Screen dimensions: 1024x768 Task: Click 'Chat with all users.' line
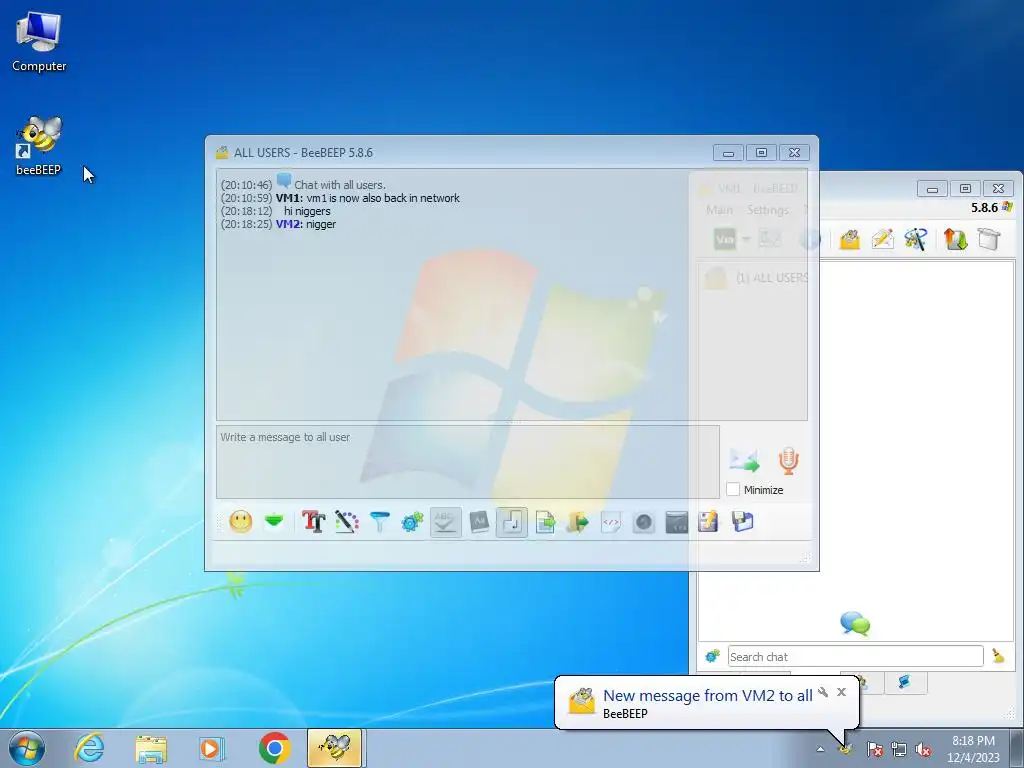[x=340, y=185]
